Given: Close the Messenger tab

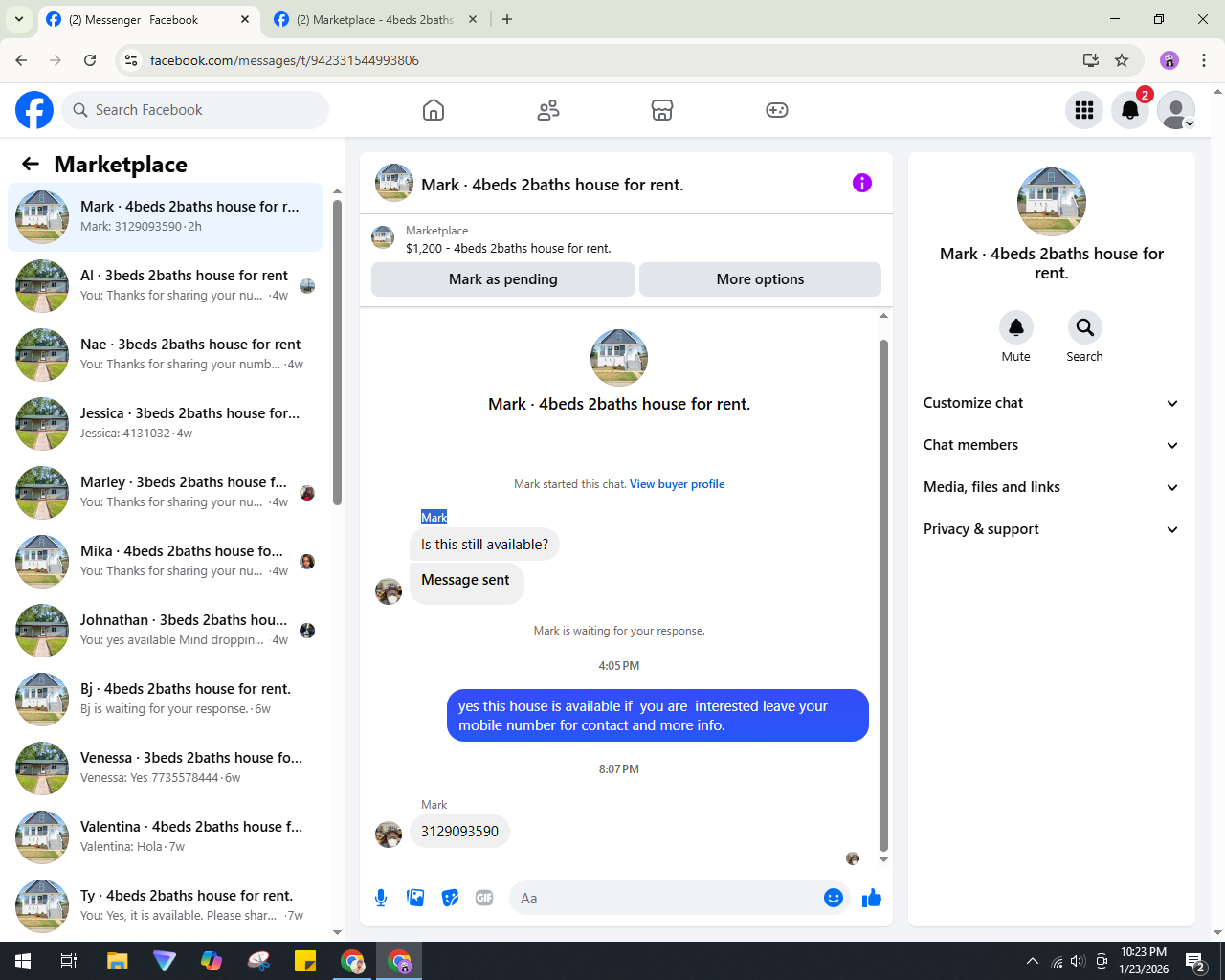Looking at the screenshot, I should (245, 19).
